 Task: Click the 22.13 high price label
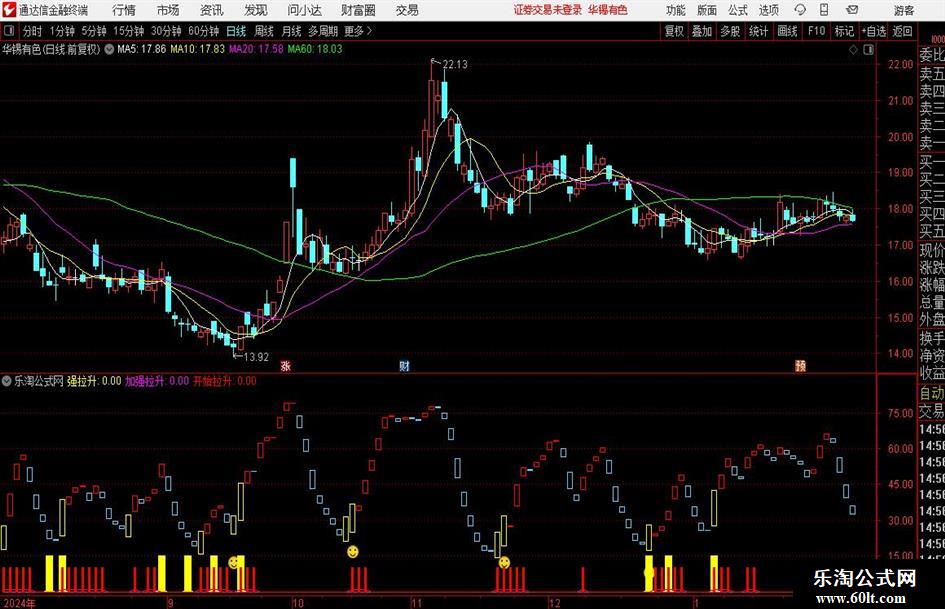pos(455,64)
